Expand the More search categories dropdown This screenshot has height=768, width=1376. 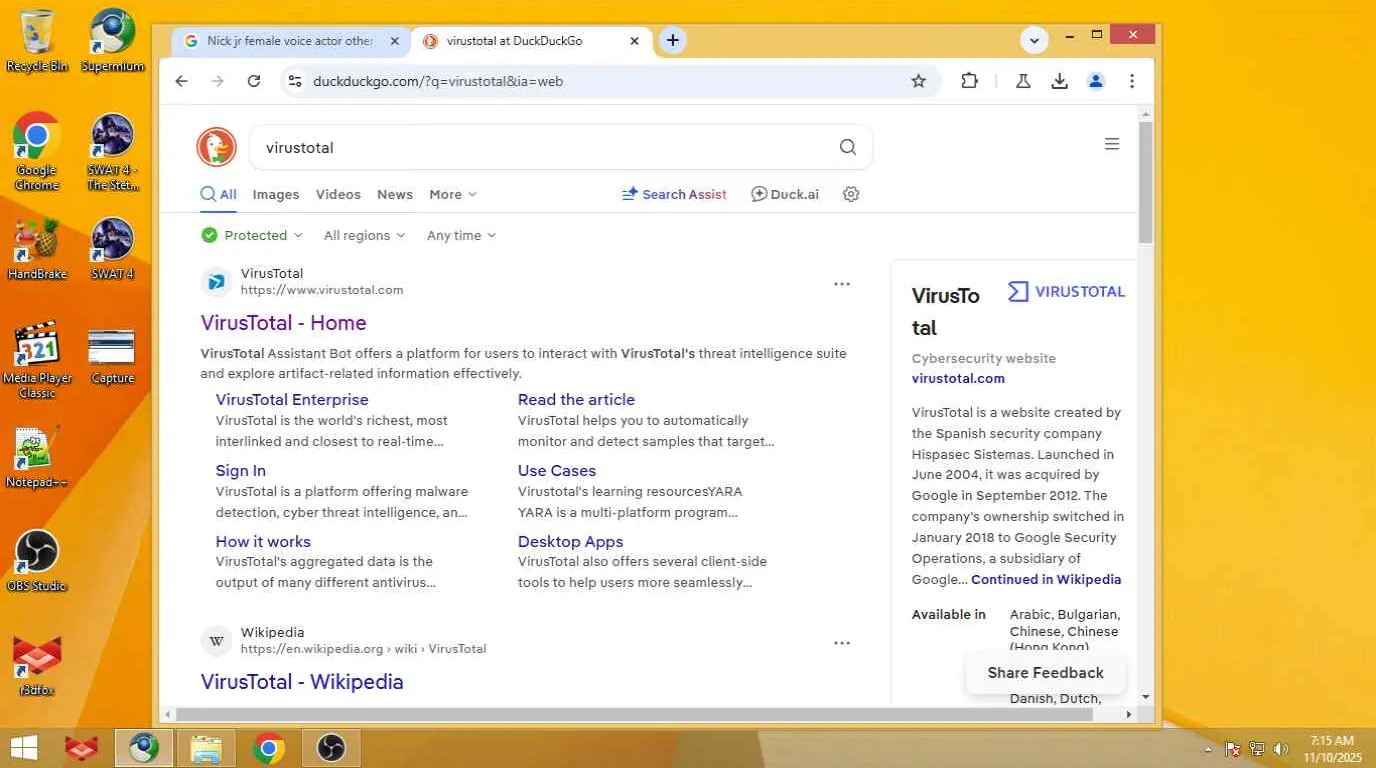coord(453,194)
